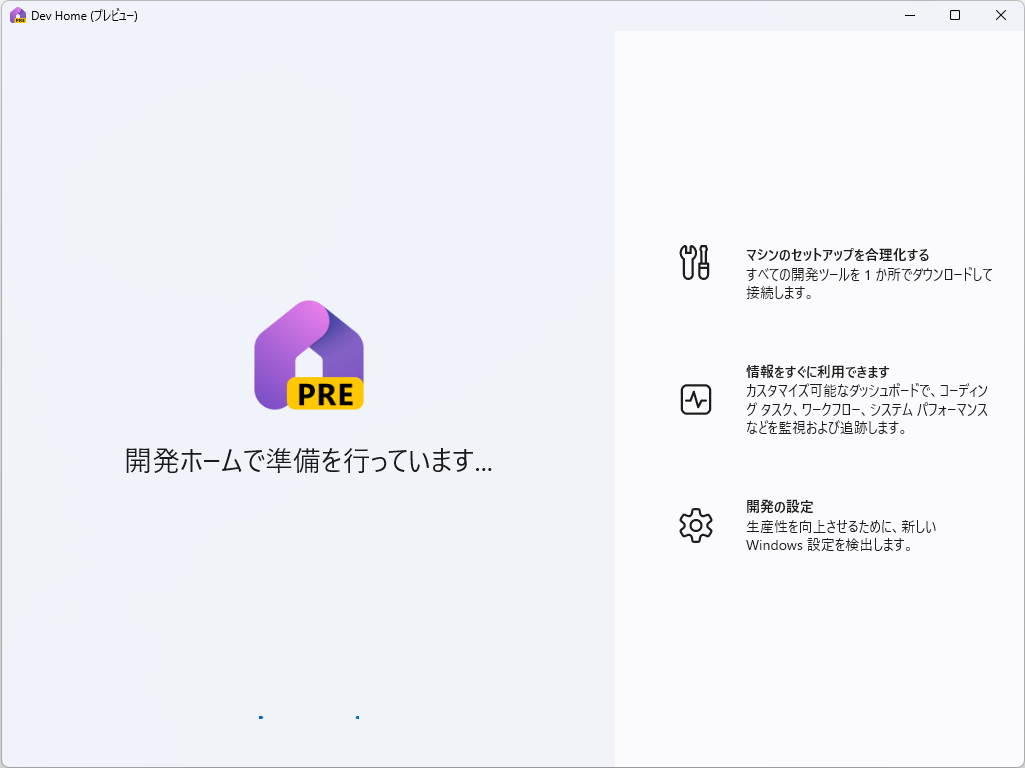
Task: Minimize the Dev Home window
Action: (909, 15)
